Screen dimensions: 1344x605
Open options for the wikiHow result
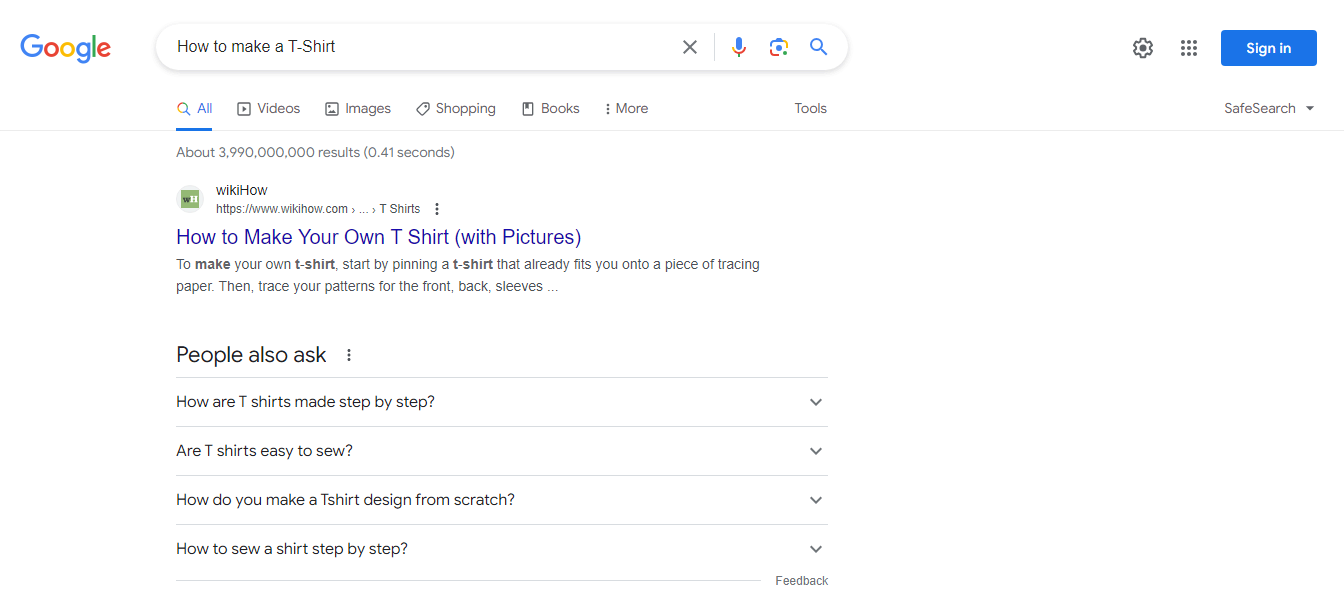pos(437,208)
